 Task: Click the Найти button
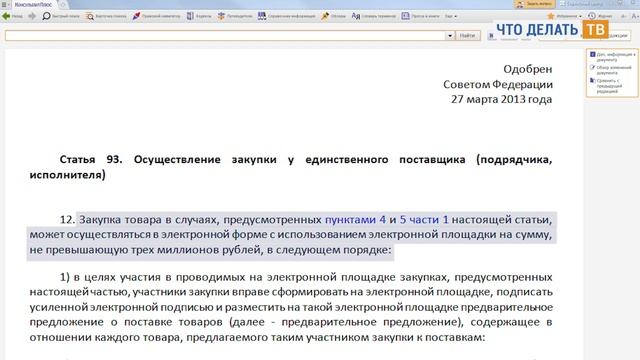pyautogui.click(x=467, y=36)
